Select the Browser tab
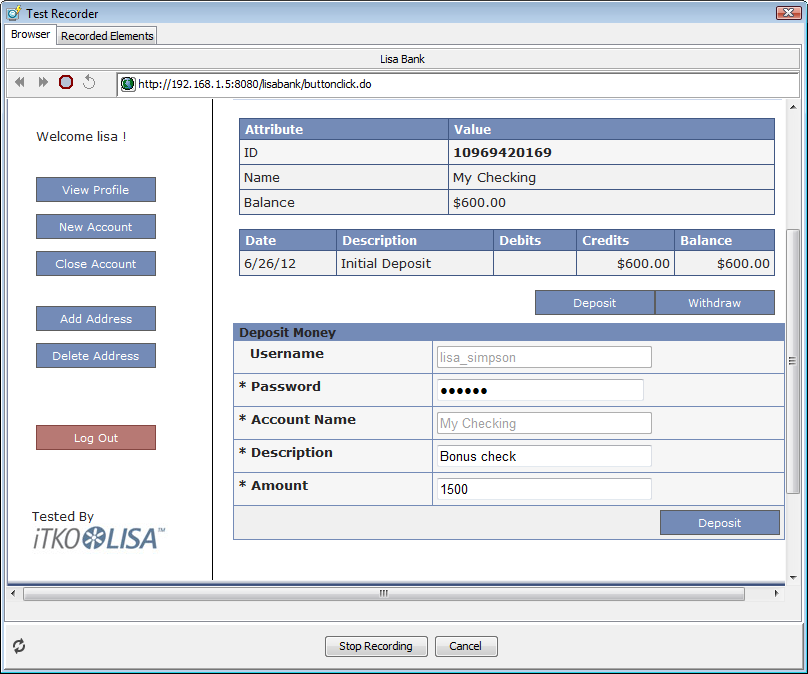808x674 pixels. [30, 34]
